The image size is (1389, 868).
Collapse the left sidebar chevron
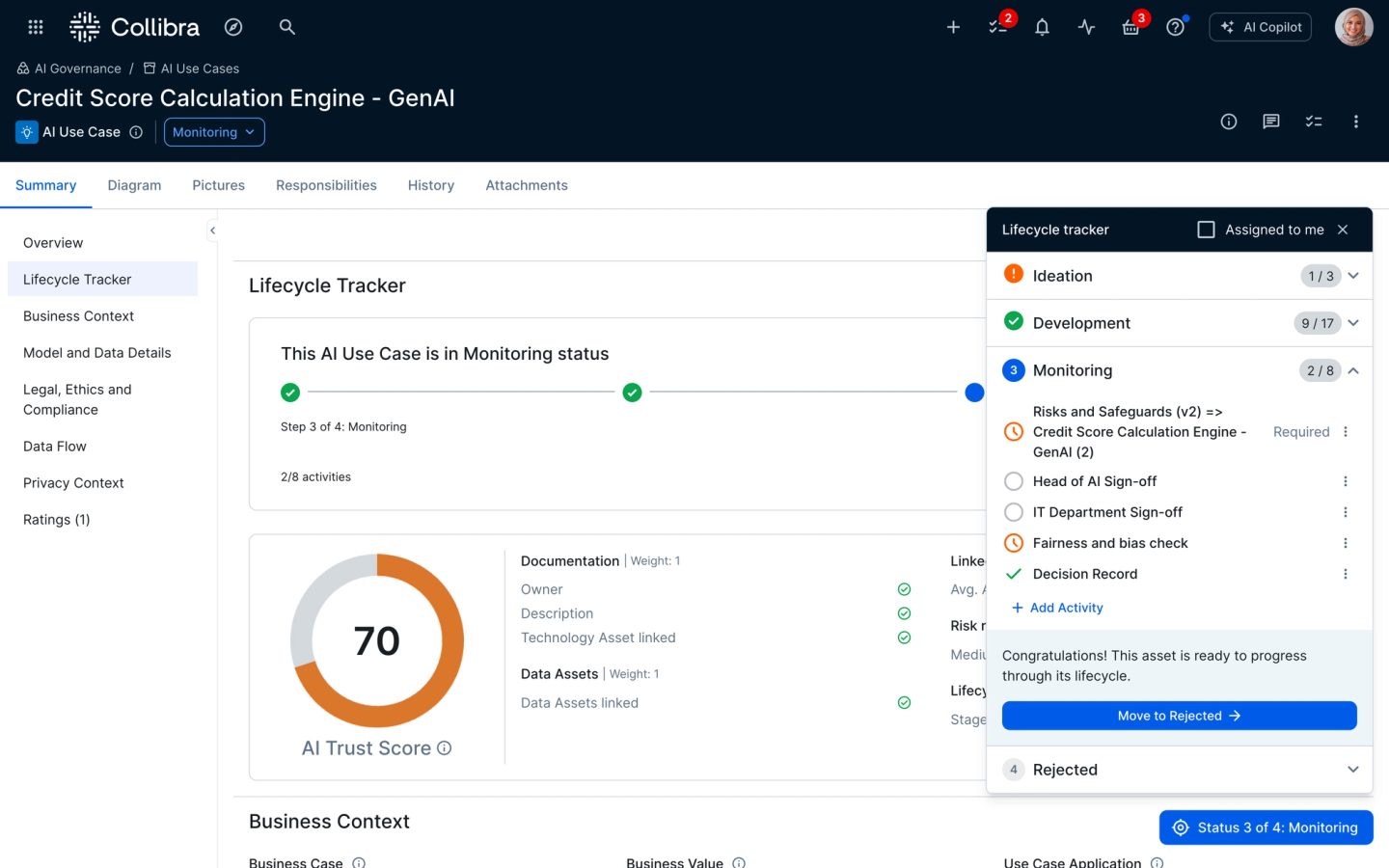click(x=212, y=231)
